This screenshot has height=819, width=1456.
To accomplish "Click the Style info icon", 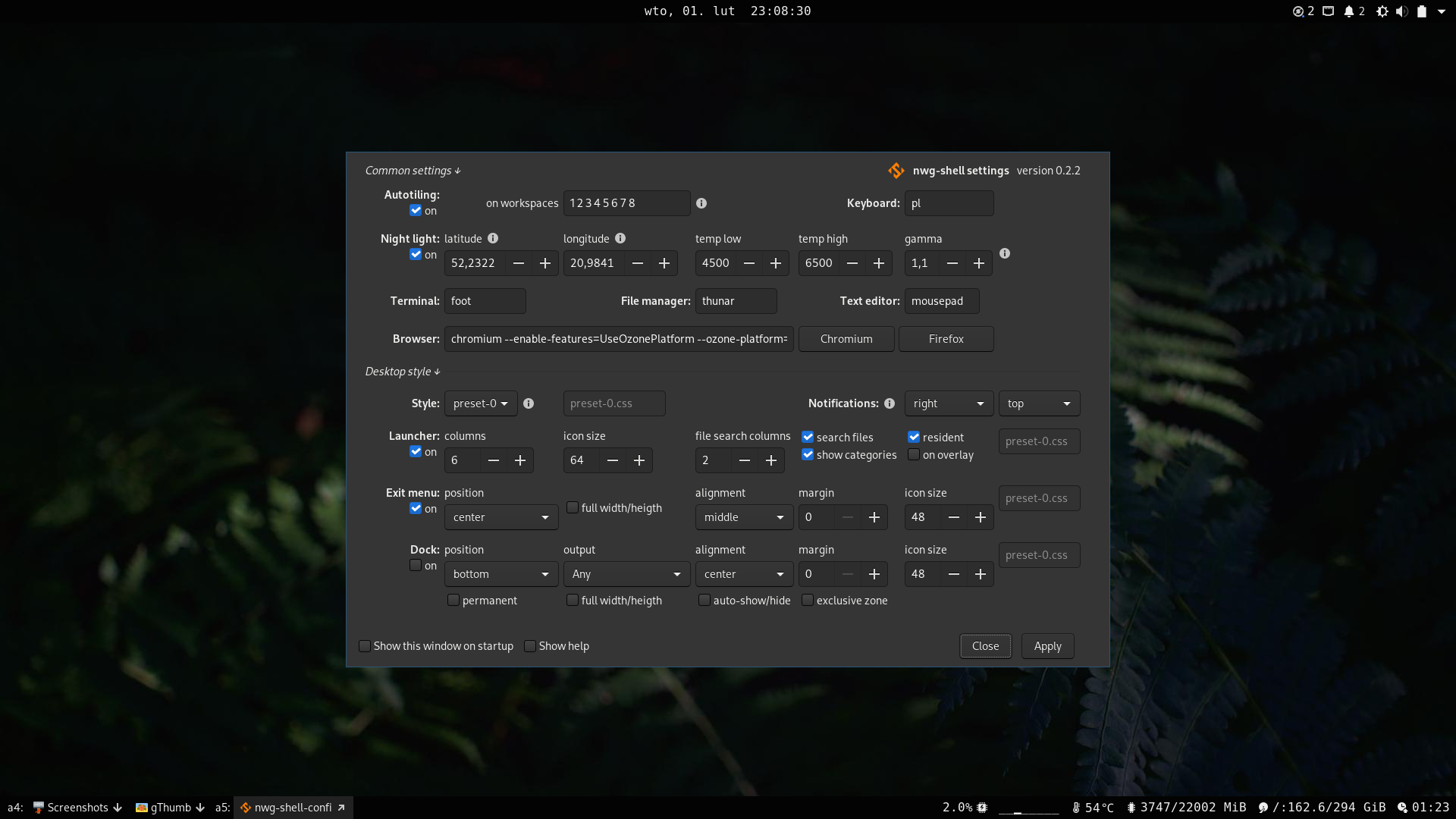I will click(529, 403).
